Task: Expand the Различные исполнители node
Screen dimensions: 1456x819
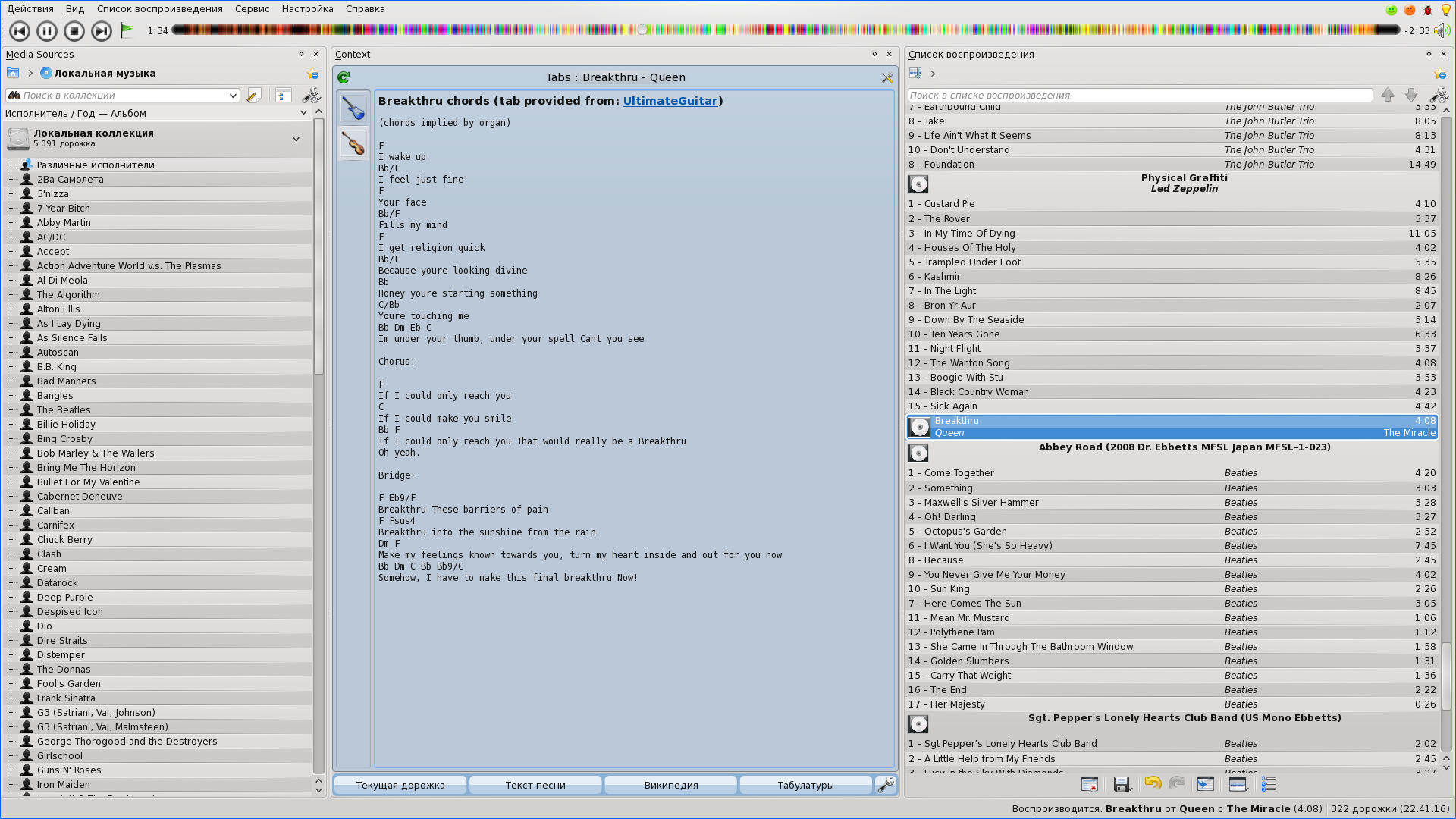Action: pyautogui.click(x=11, y=165)
